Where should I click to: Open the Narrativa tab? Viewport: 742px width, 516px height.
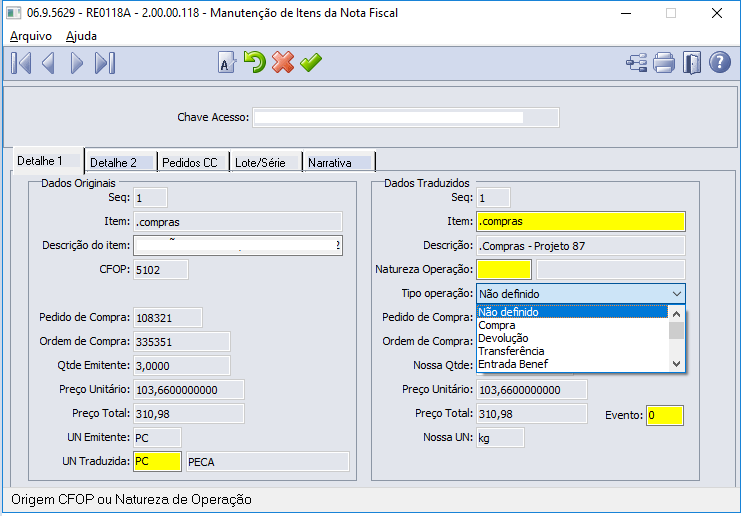pos(339,162)
